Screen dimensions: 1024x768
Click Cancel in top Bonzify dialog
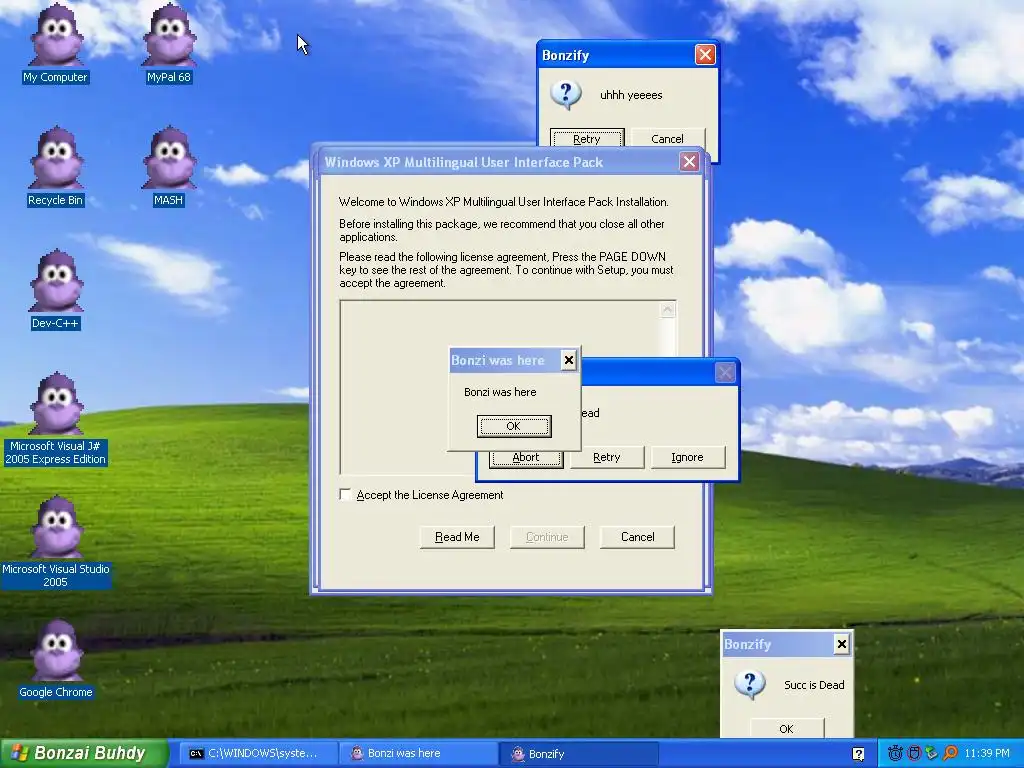[667, 138]
